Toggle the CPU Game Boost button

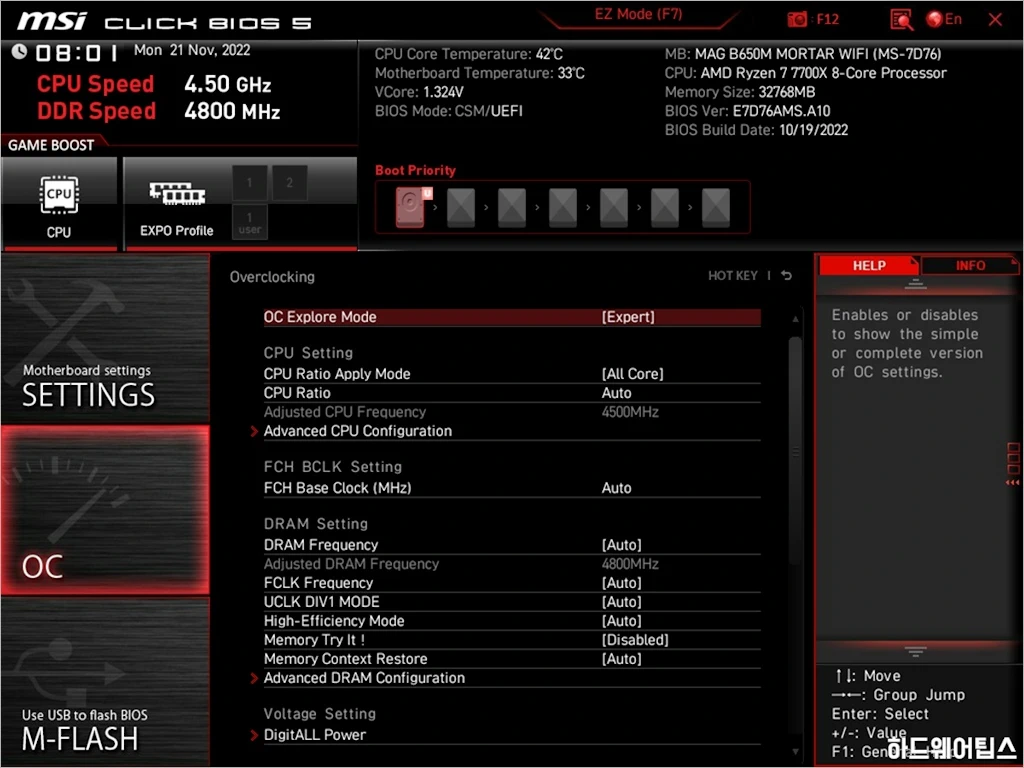coord(59,203)
